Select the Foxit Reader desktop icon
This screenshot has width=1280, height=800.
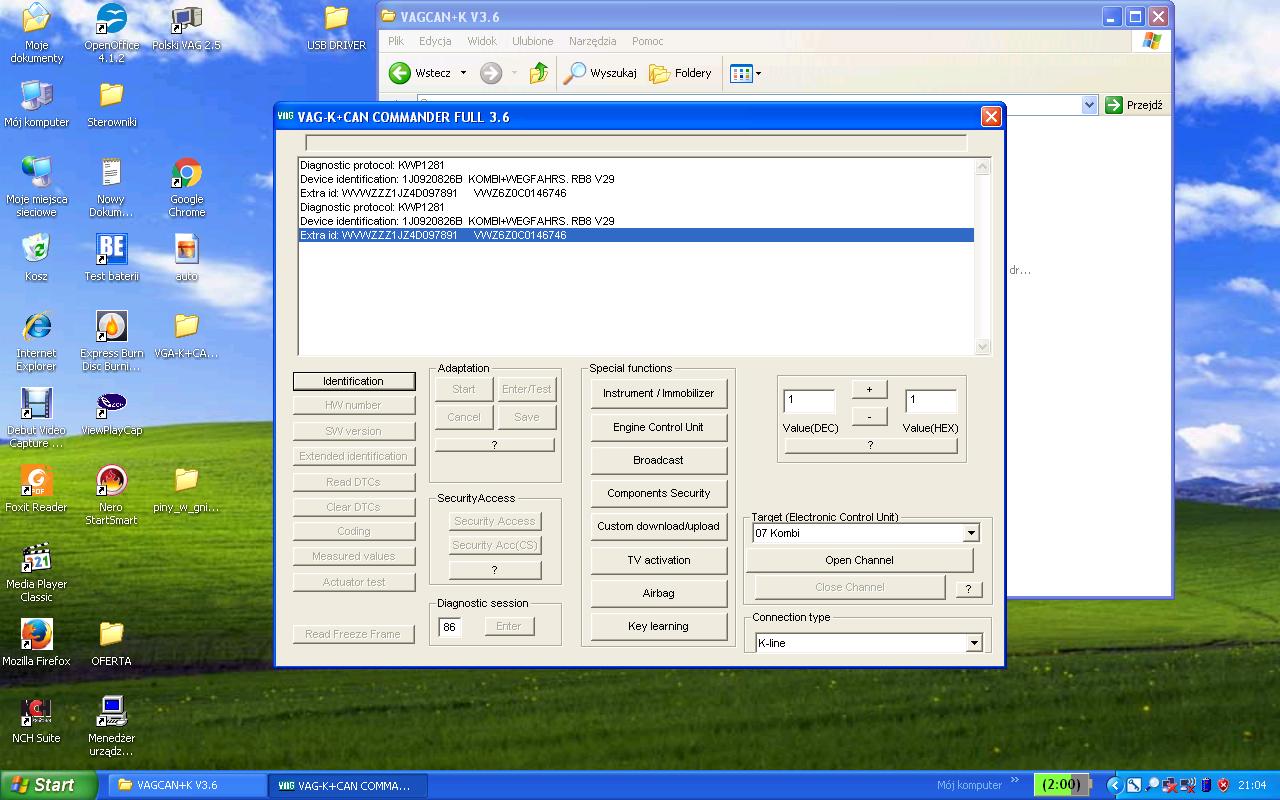pyautogui.click(x=36, y=490)
